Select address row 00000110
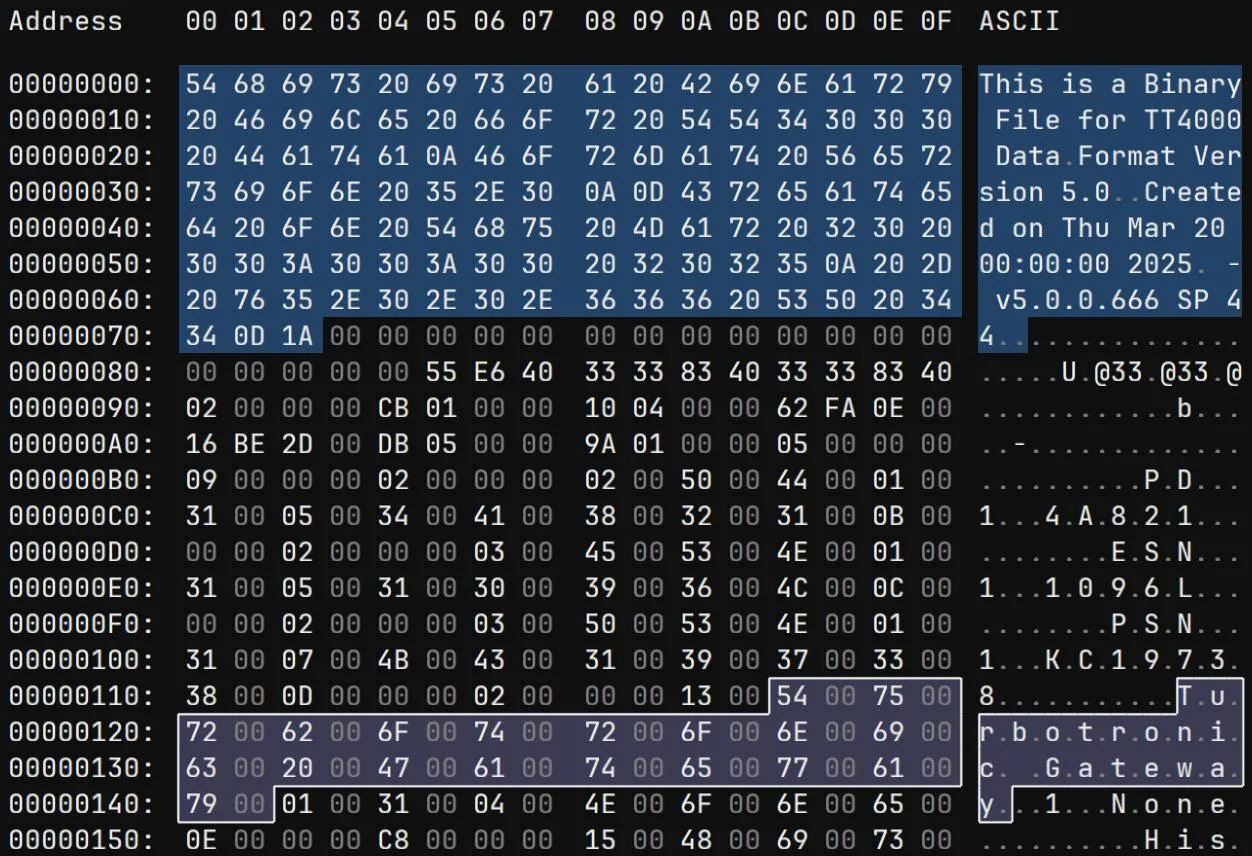 82,697
